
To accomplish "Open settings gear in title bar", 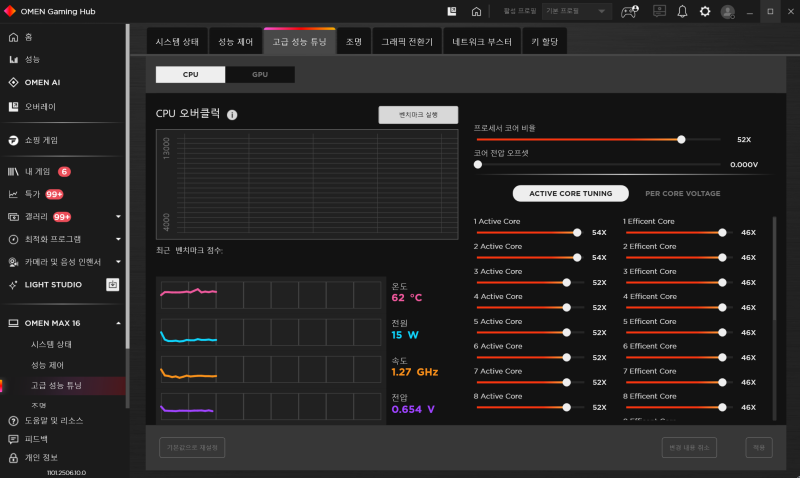I will 705,11.
